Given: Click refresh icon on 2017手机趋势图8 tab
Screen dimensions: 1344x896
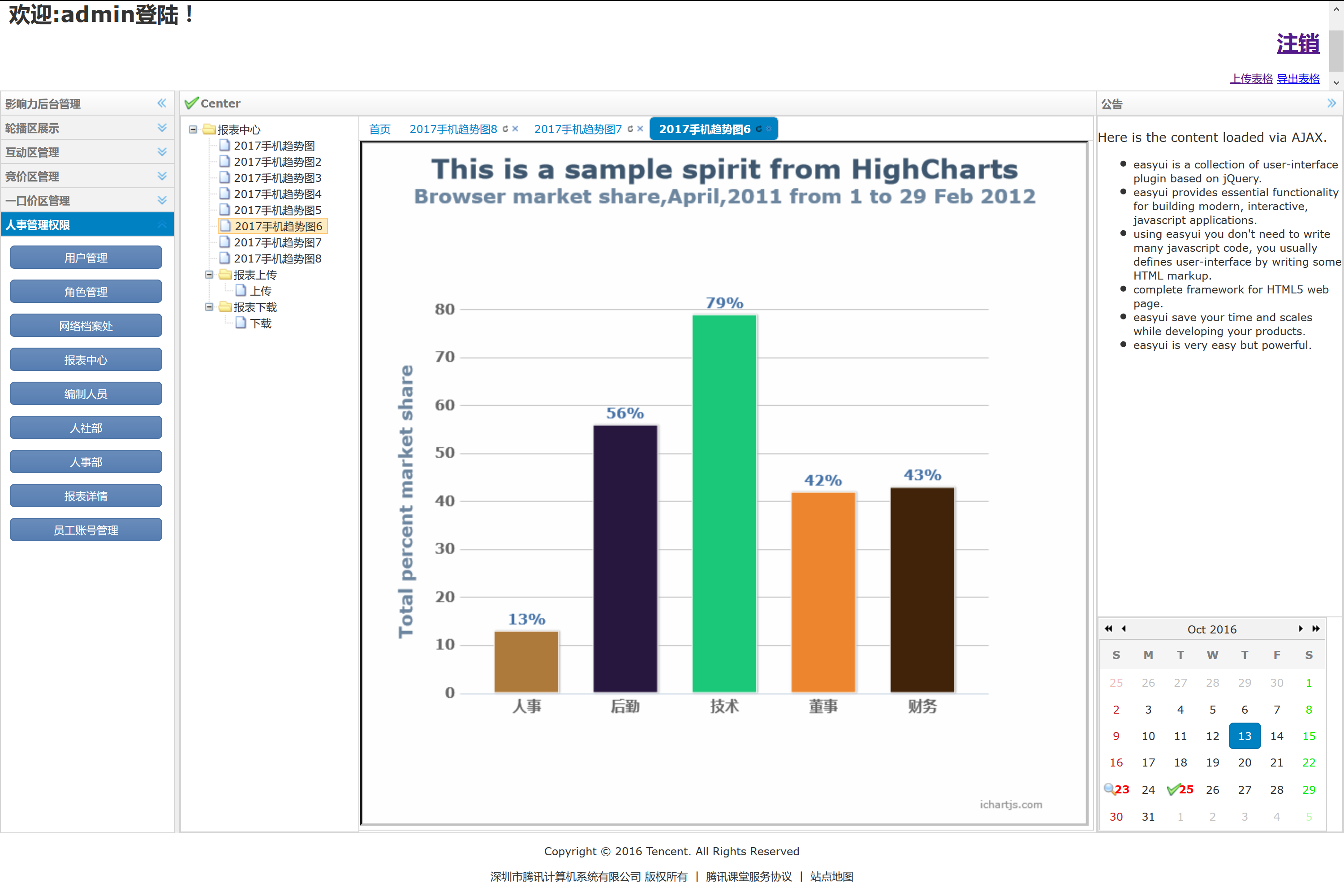Looking at the screenshot, I should click(x=505, y=129).
